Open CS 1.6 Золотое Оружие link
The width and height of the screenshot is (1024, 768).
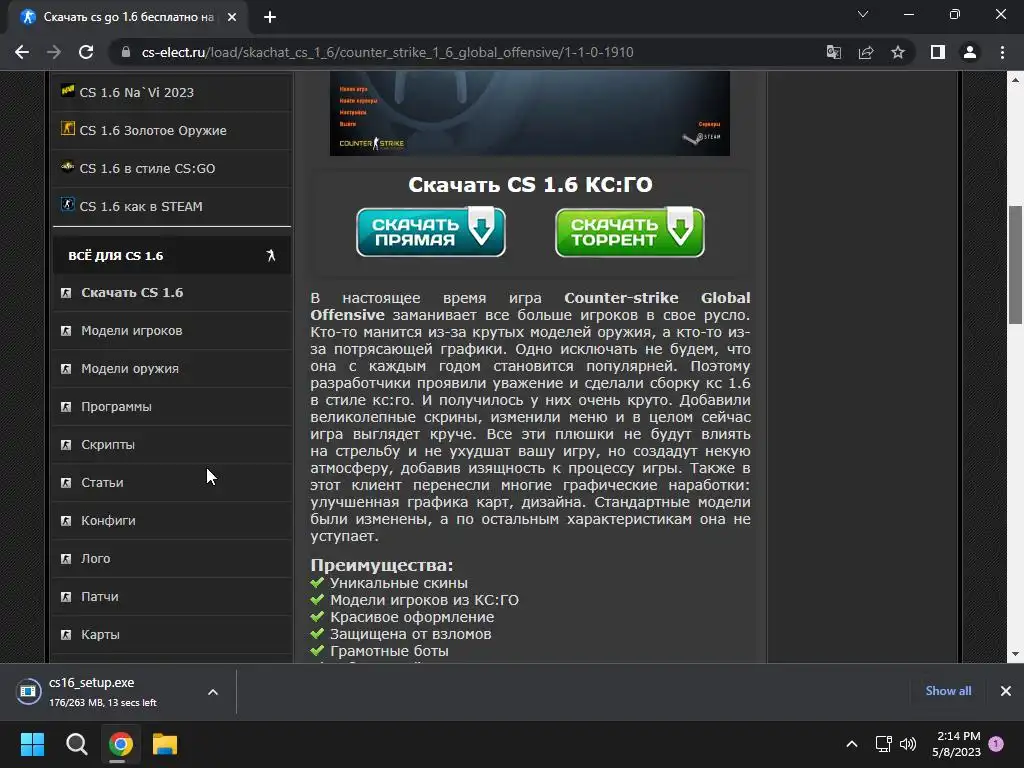pos(153,130)
